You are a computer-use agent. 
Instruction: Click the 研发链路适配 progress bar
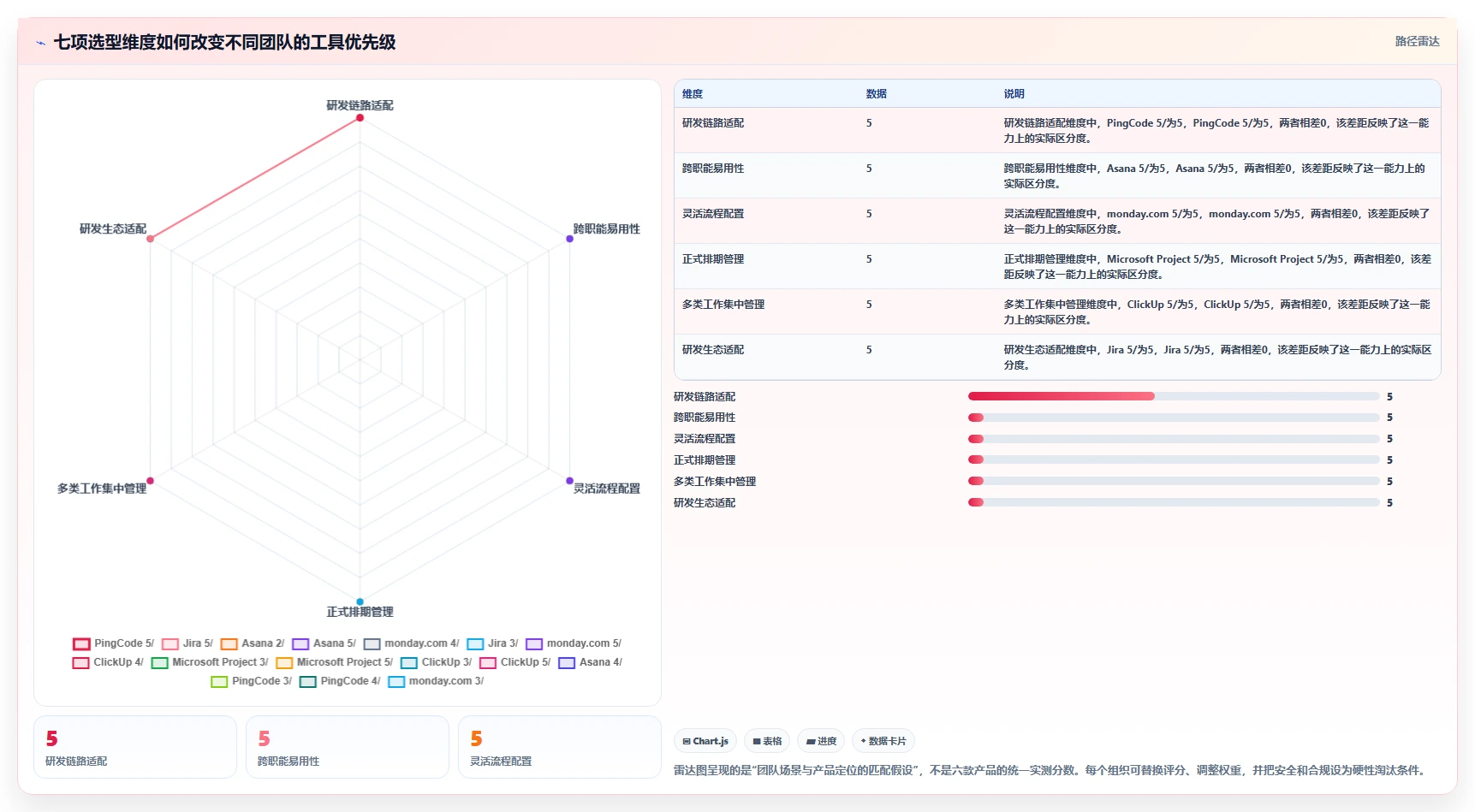[1173, 396]
